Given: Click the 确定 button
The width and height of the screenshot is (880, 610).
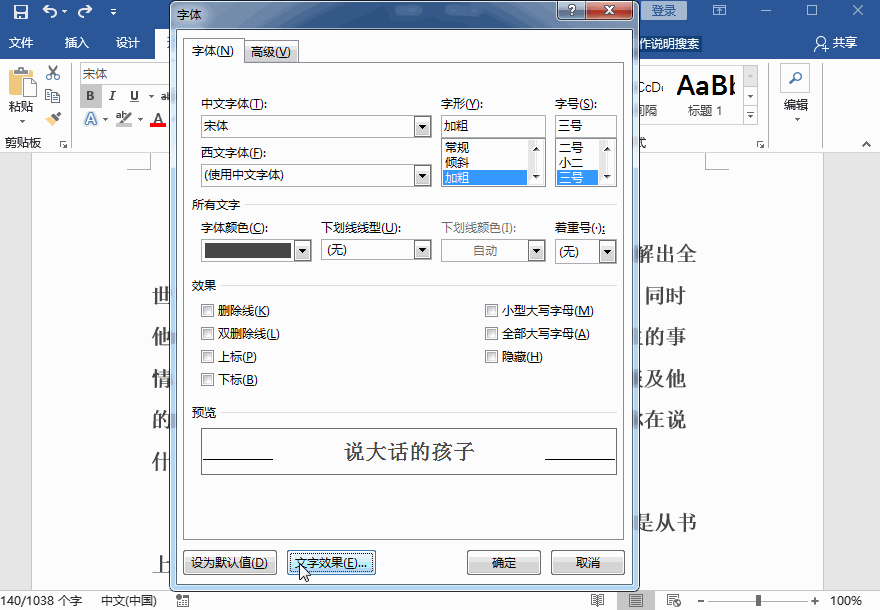Looking at the screenshot, I should [503, 562].
